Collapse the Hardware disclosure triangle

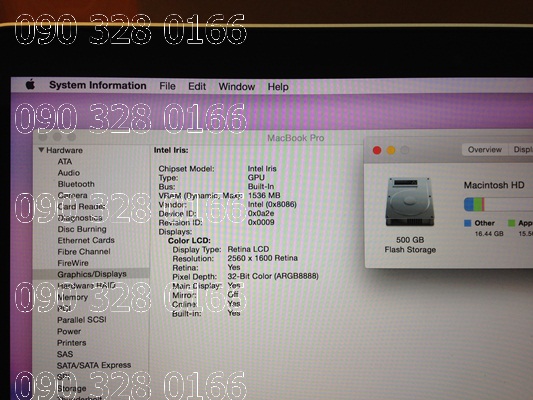point(41,150)
